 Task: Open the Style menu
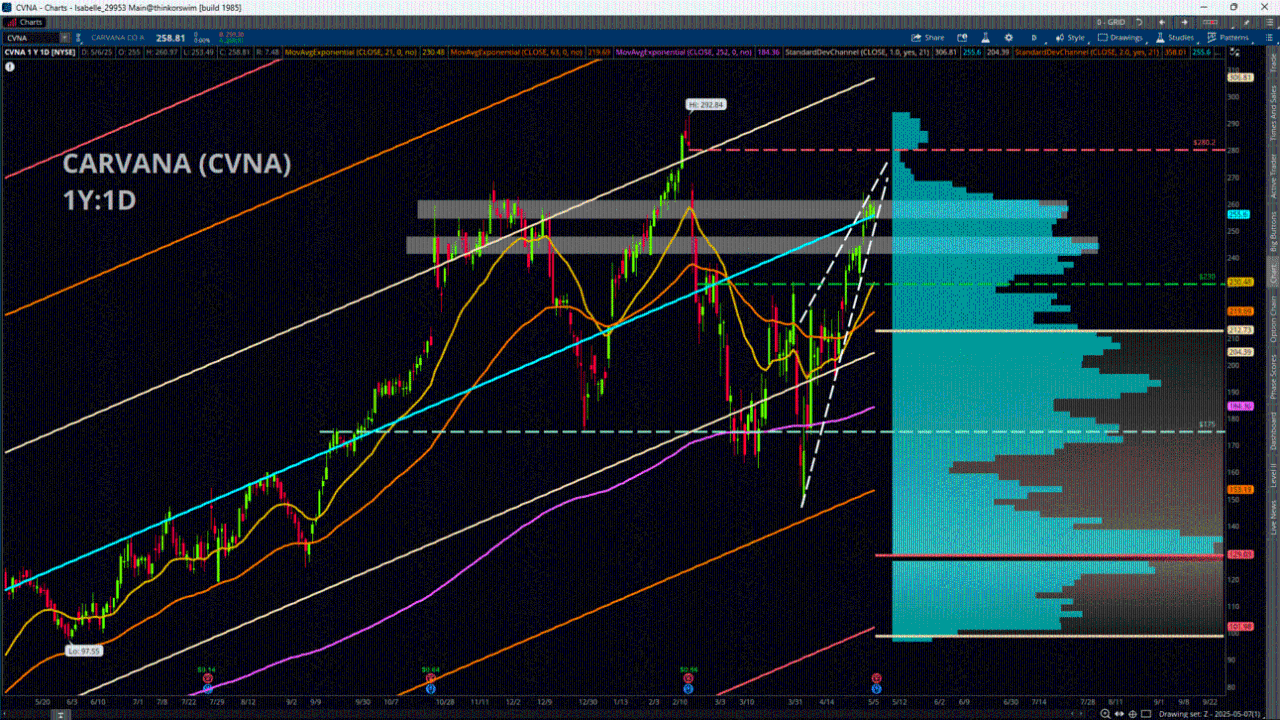point(1070,37)
